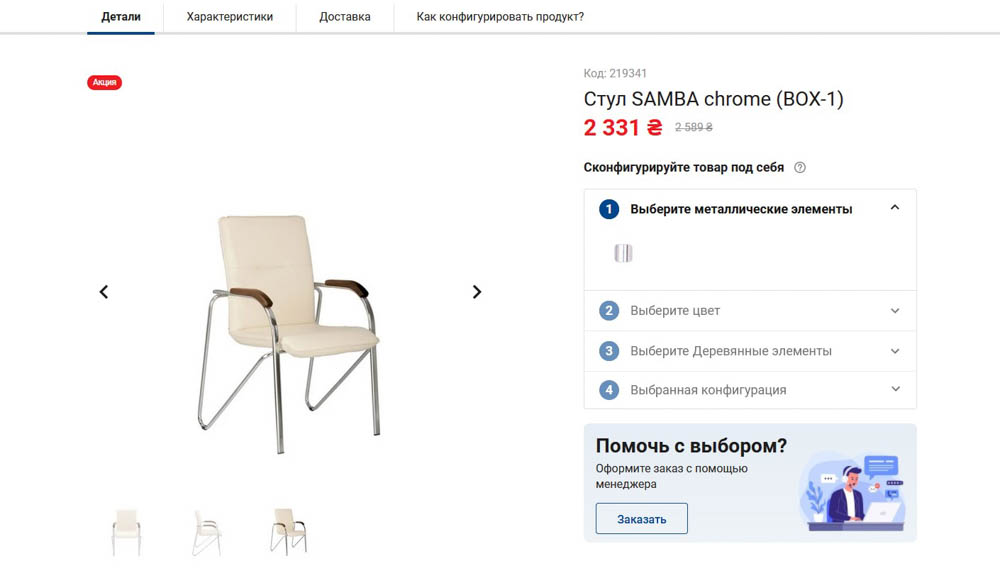1000x583 pixels.
Task: Select the chrome metal finish swatch
Action: pos(624,253)
